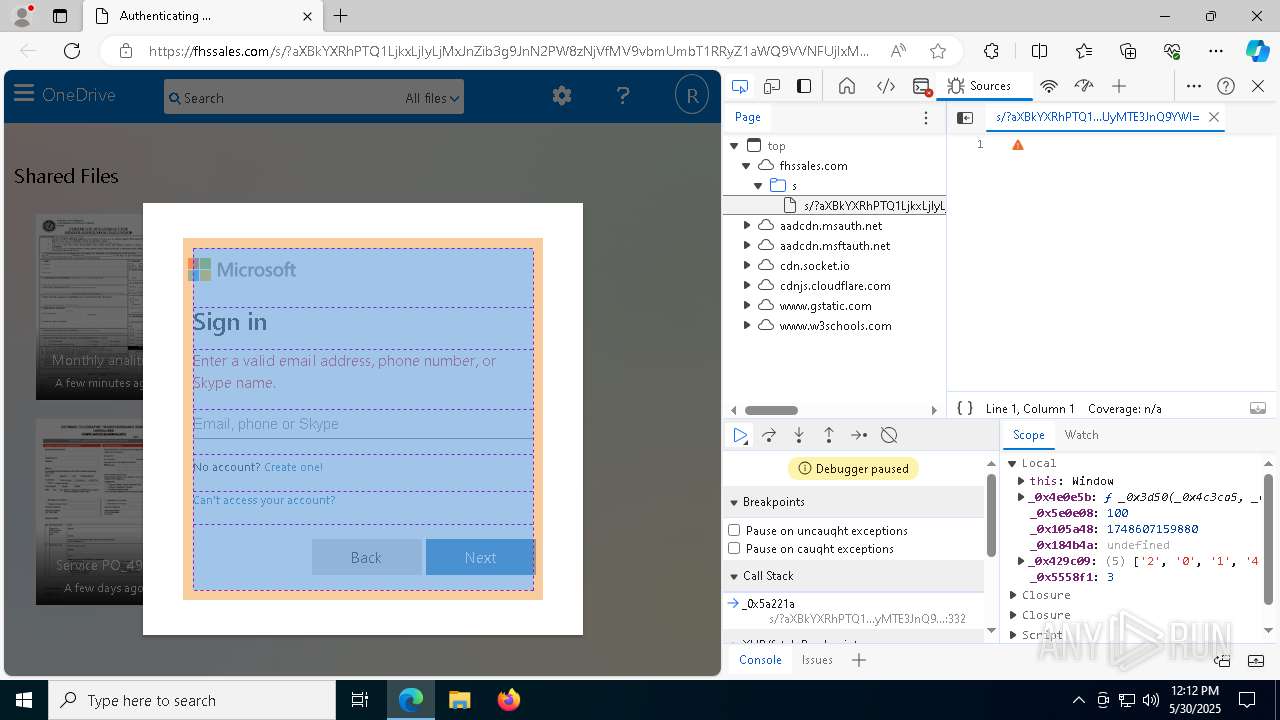This screenshot has width=1280, height=720.
Task: Toggle device emulation in DevTools
Action: (772, 86)
